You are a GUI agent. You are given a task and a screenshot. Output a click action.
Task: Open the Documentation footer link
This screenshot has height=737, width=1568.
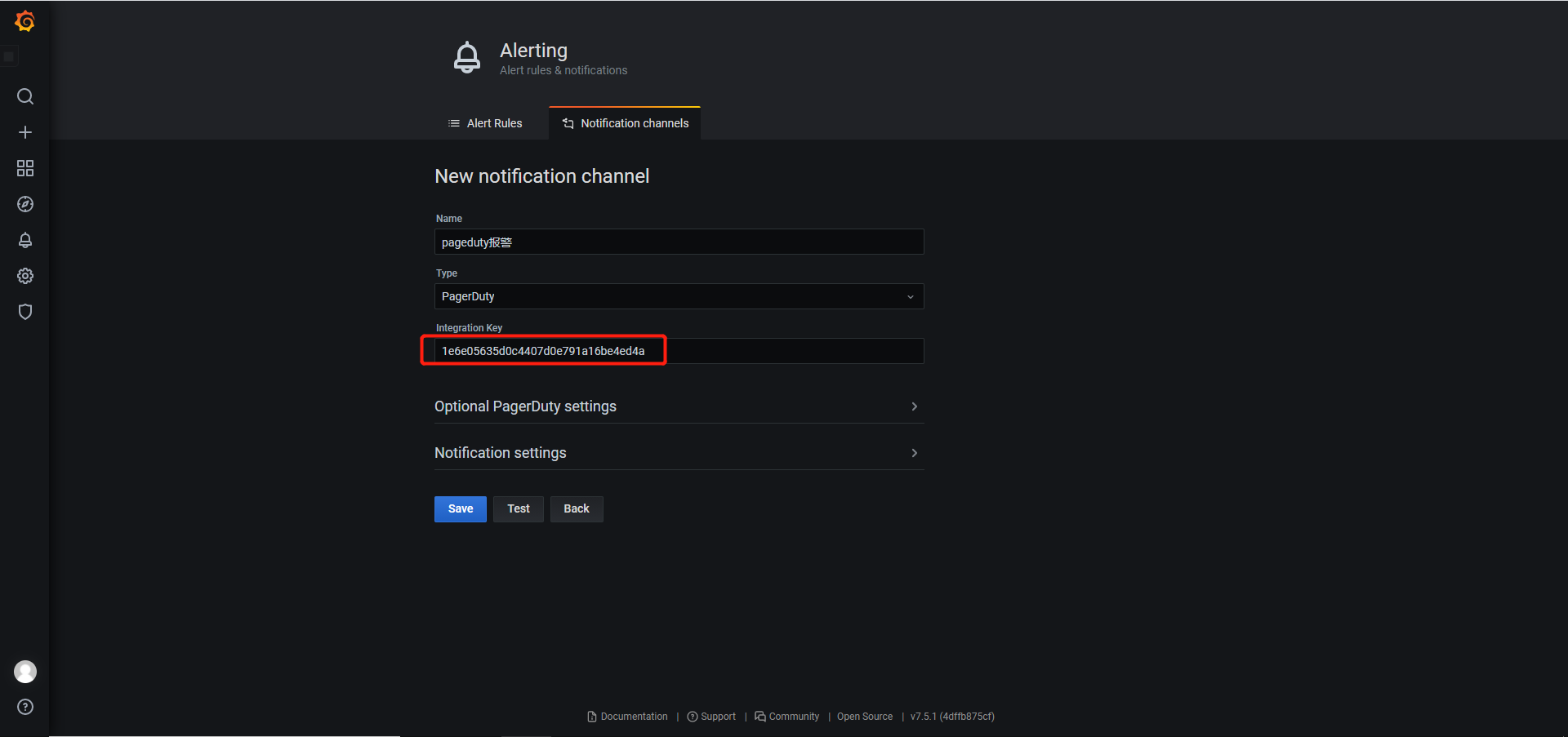point(627,717)
